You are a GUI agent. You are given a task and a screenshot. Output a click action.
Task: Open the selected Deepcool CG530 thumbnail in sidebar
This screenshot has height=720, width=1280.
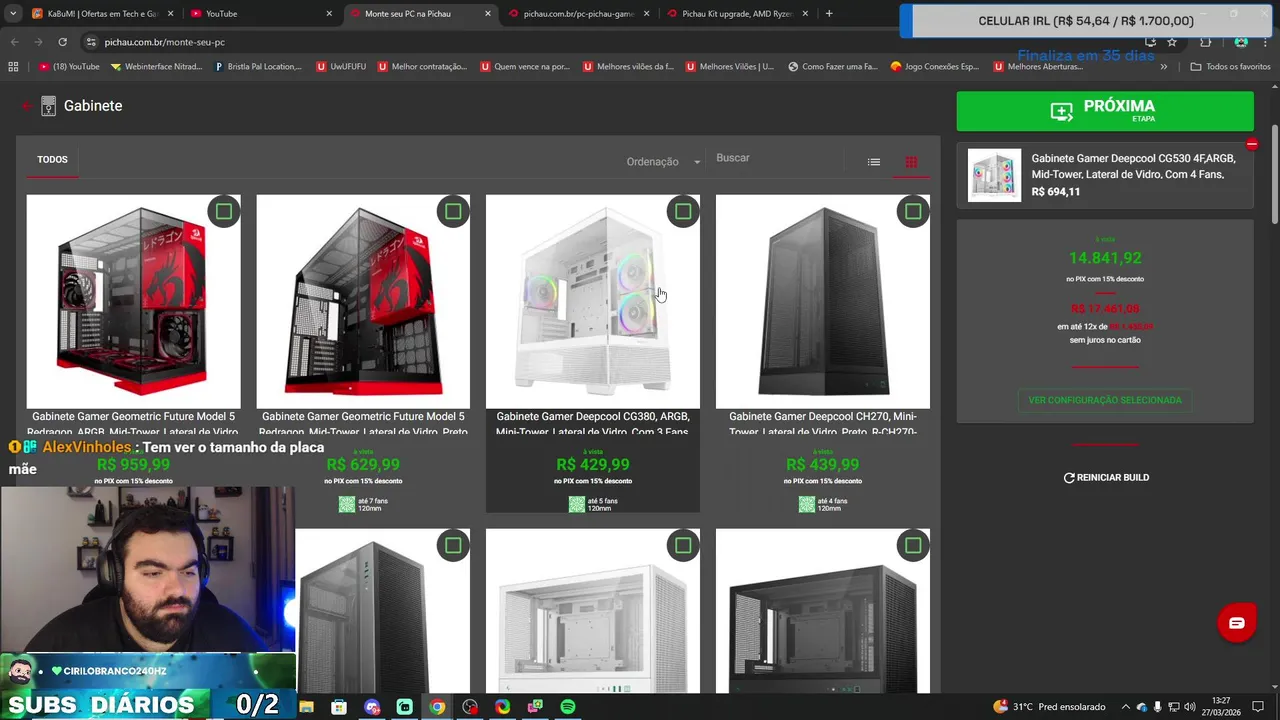pyautogui.click(x=994, y=175)
